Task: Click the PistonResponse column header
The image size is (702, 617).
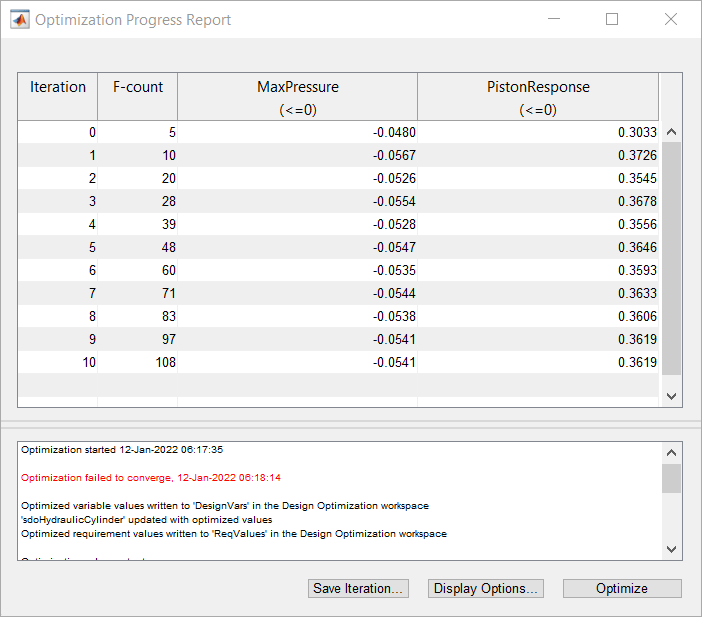Action: point(538,97)
